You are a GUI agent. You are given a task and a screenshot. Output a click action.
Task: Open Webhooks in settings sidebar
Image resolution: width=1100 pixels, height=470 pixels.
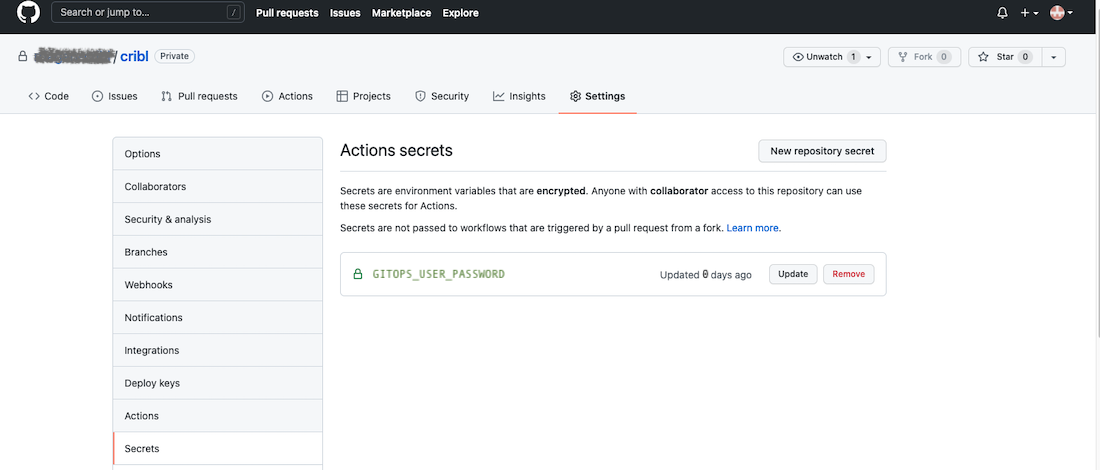[217, 285]
